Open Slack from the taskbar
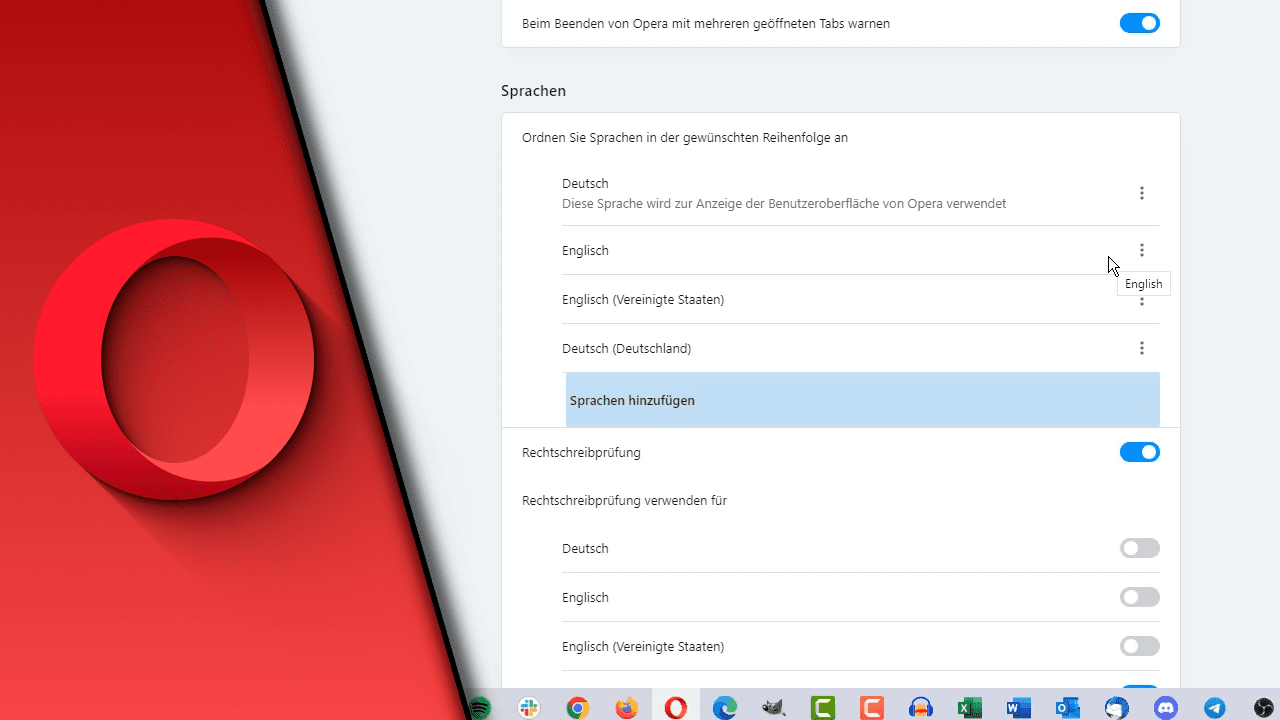 (x=529, y=708)
